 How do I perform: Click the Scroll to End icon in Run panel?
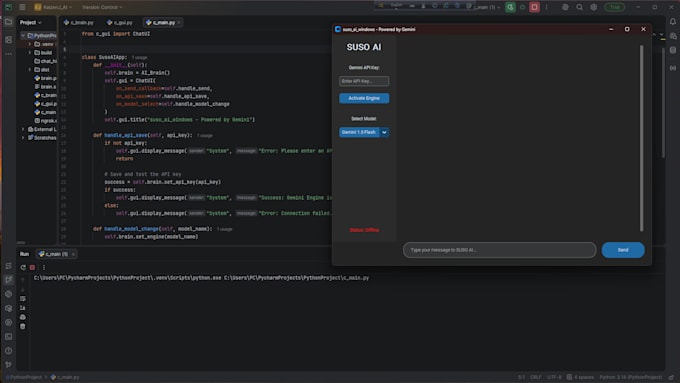(23, 308)
